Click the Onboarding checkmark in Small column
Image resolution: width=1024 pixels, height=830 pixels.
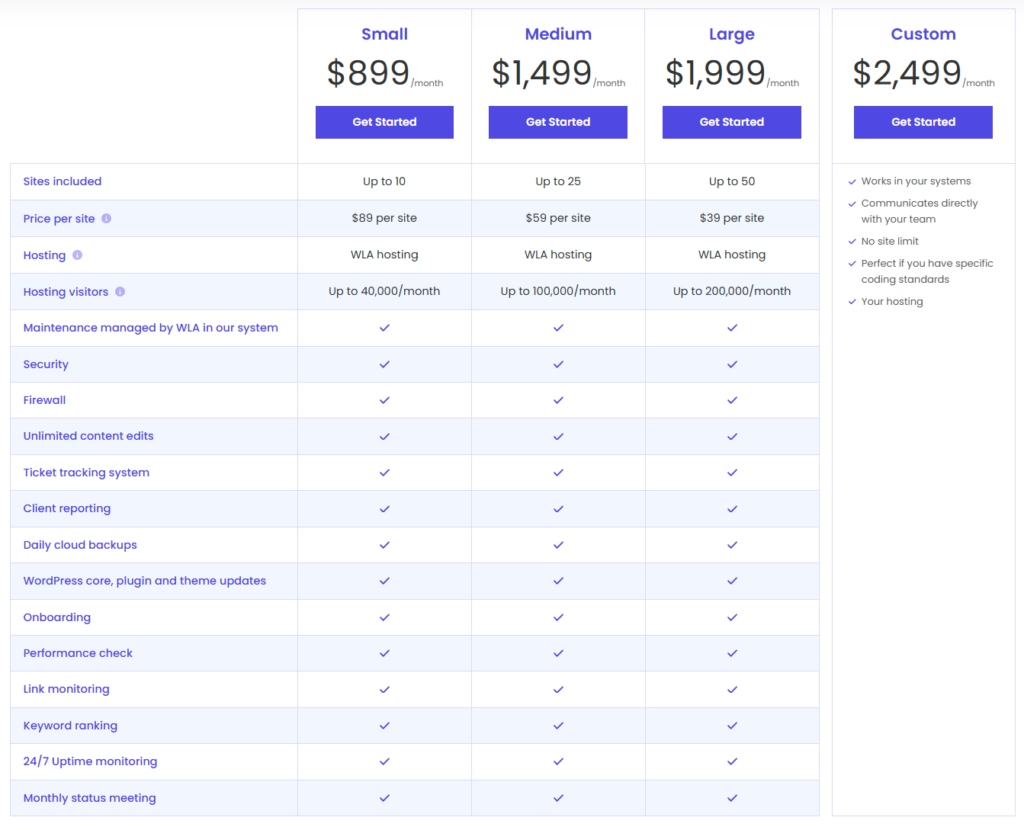pos(384,617)
